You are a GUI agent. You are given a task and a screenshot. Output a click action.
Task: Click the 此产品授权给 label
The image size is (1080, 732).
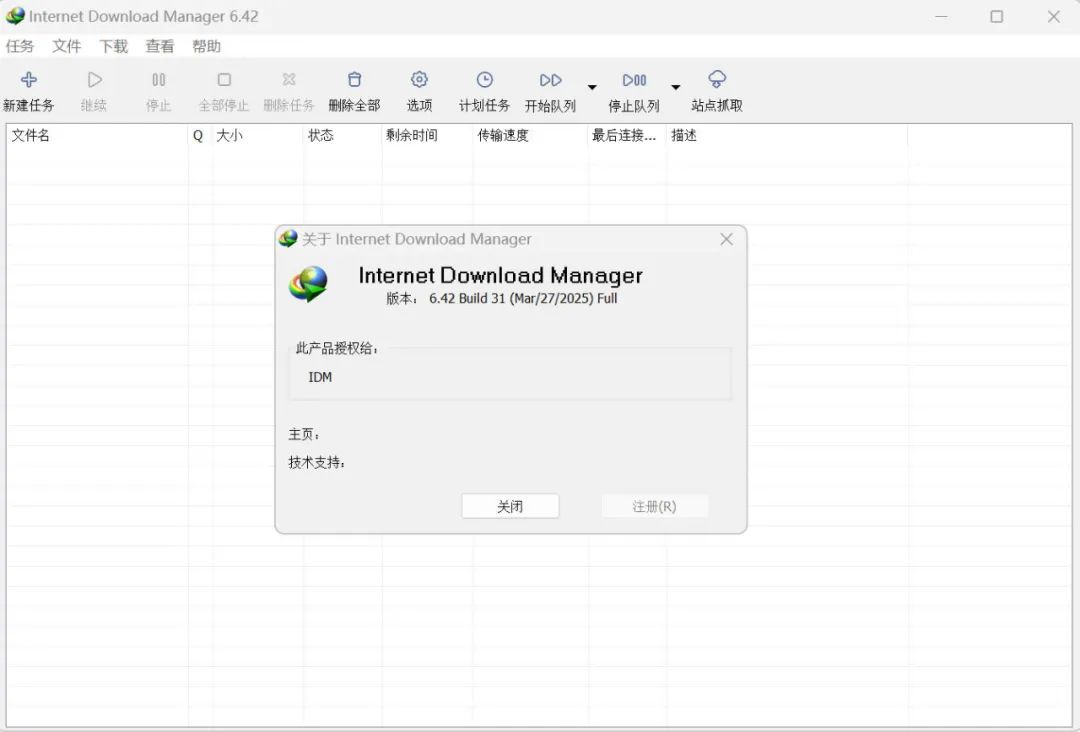(337, 348)
